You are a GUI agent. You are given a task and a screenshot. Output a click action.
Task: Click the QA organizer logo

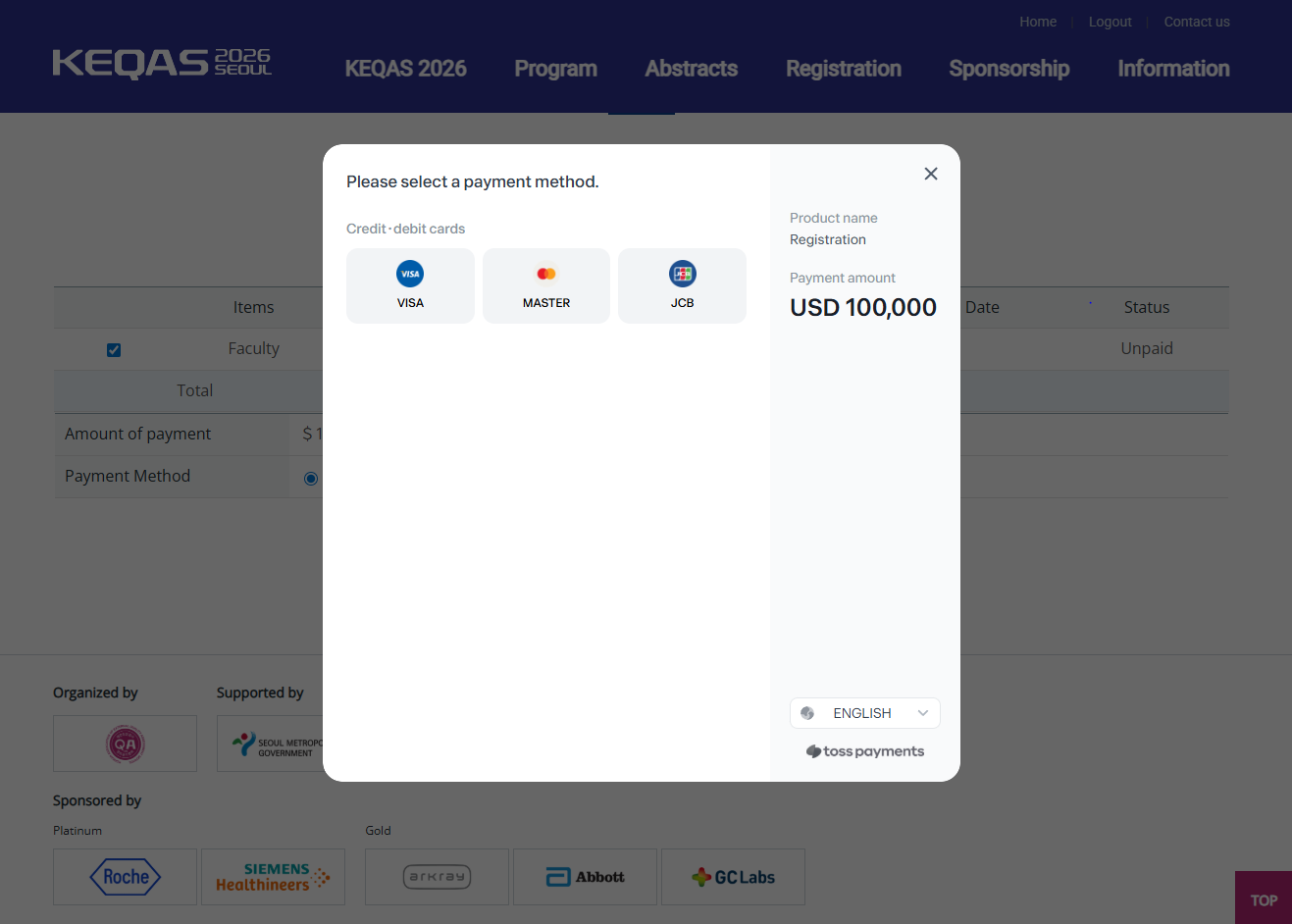(x=125, y=744)
